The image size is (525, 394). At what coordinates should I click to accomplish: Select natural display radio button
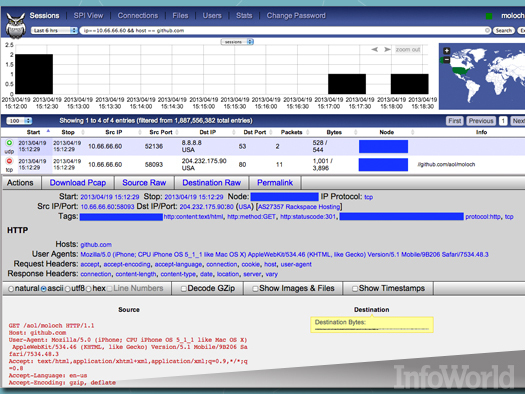tap(11, 289)
